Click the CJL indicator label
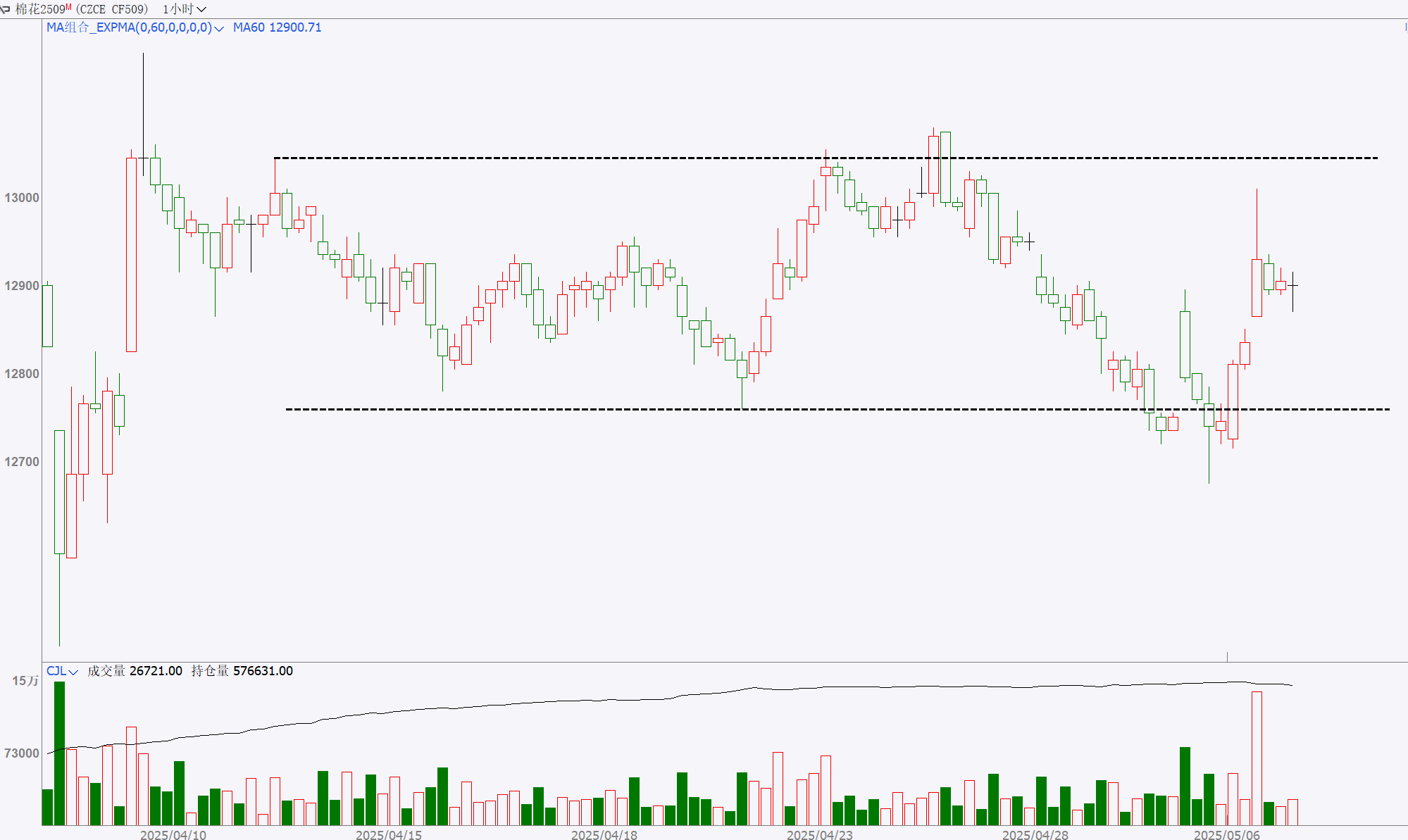This screenshot has width=1408, height=840. (x=56, y=671)
